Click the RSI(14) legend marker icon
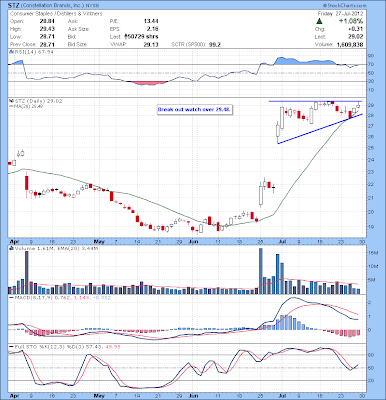Viewport: 386px width, 400px height. [10, 52]
